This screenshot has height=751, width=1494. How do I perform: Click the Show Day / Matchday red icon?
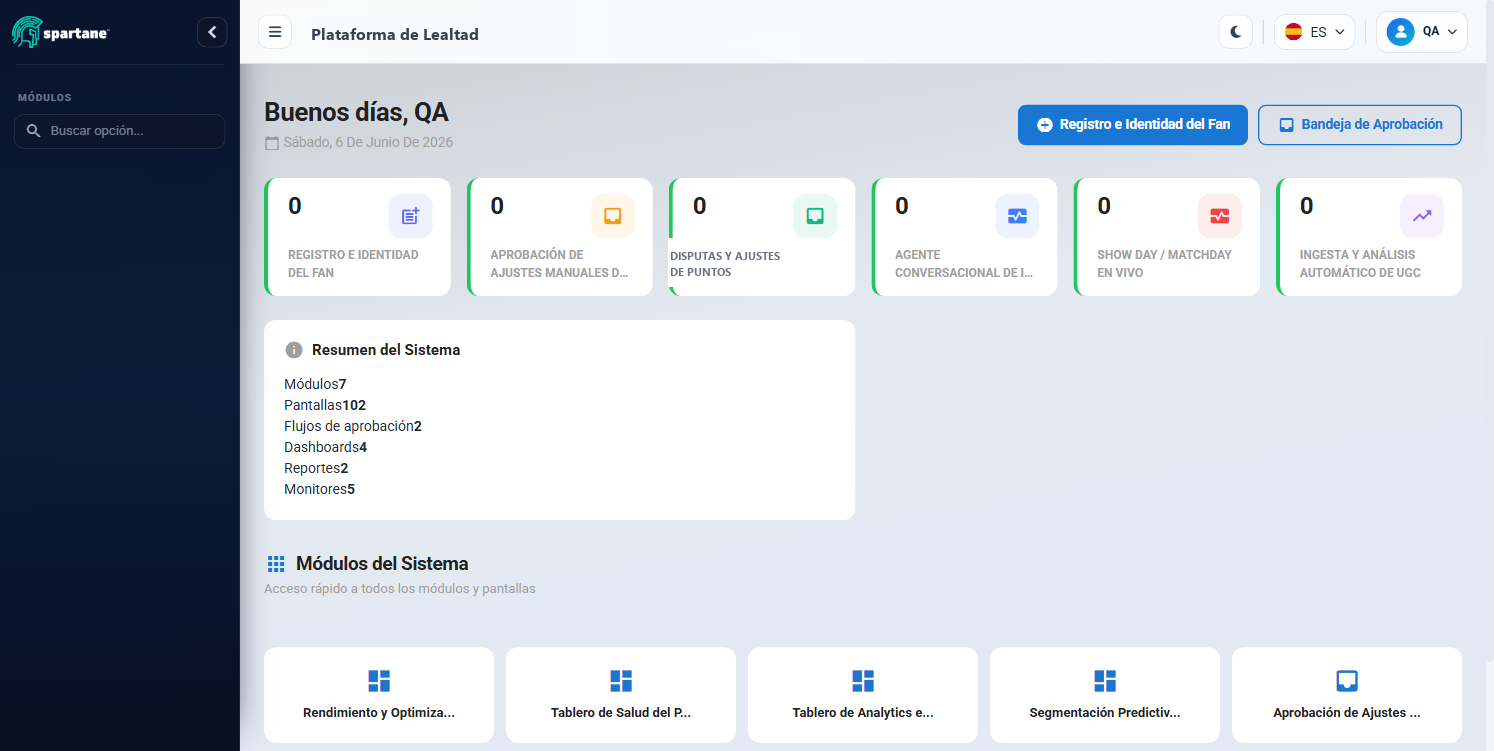(x=1220, y=216)
